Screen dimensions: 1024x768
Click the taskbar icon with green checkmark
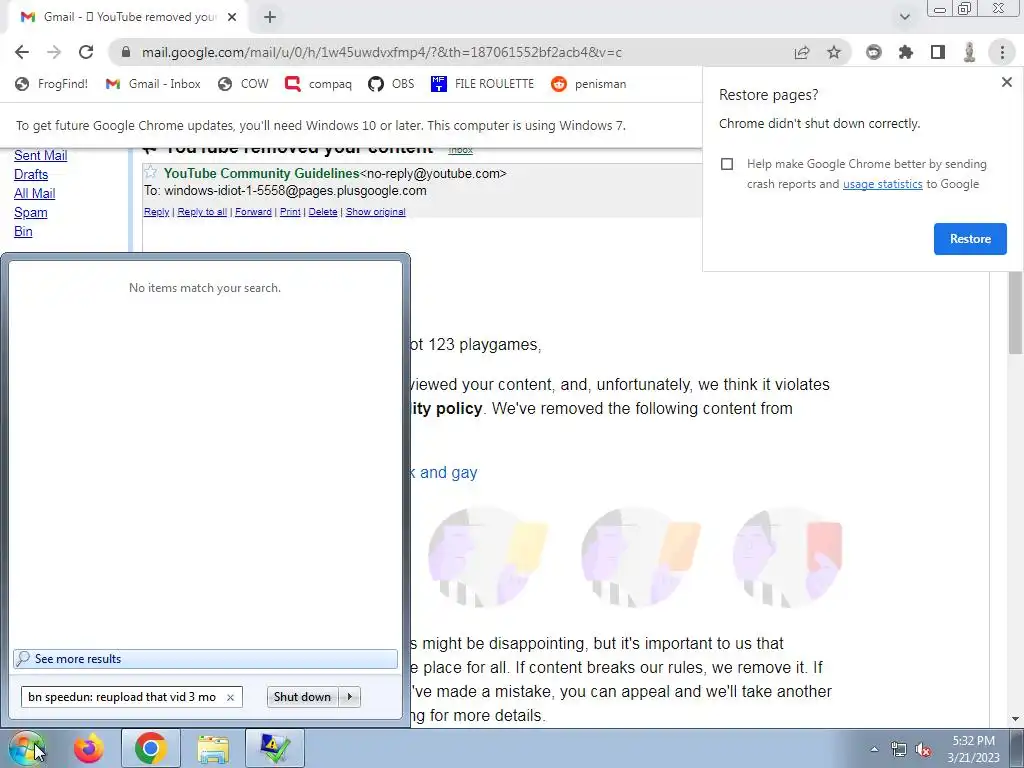pyautogui.click(x=275, y=748)
